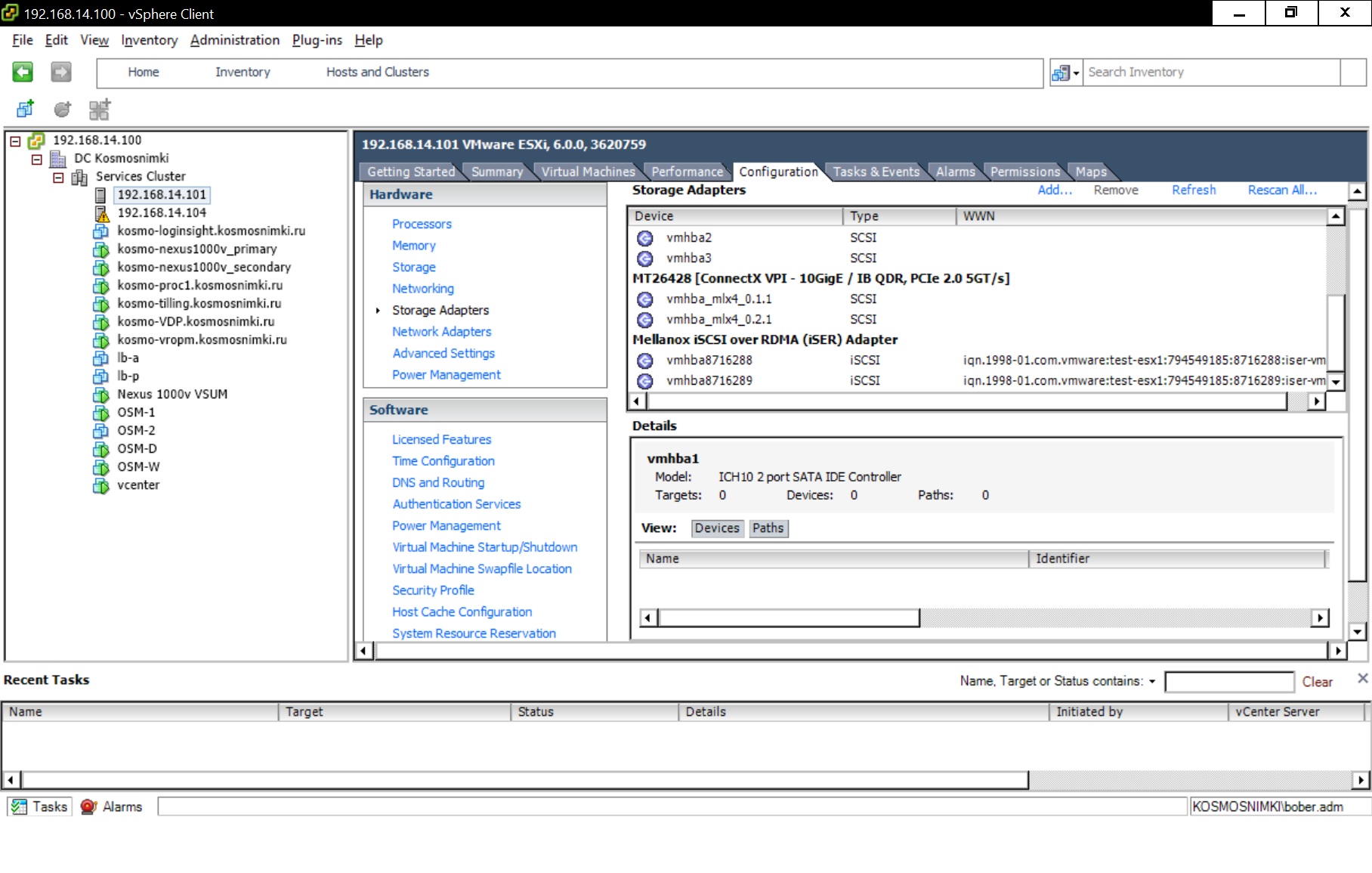Click the Device column header

tap(736, 216)
